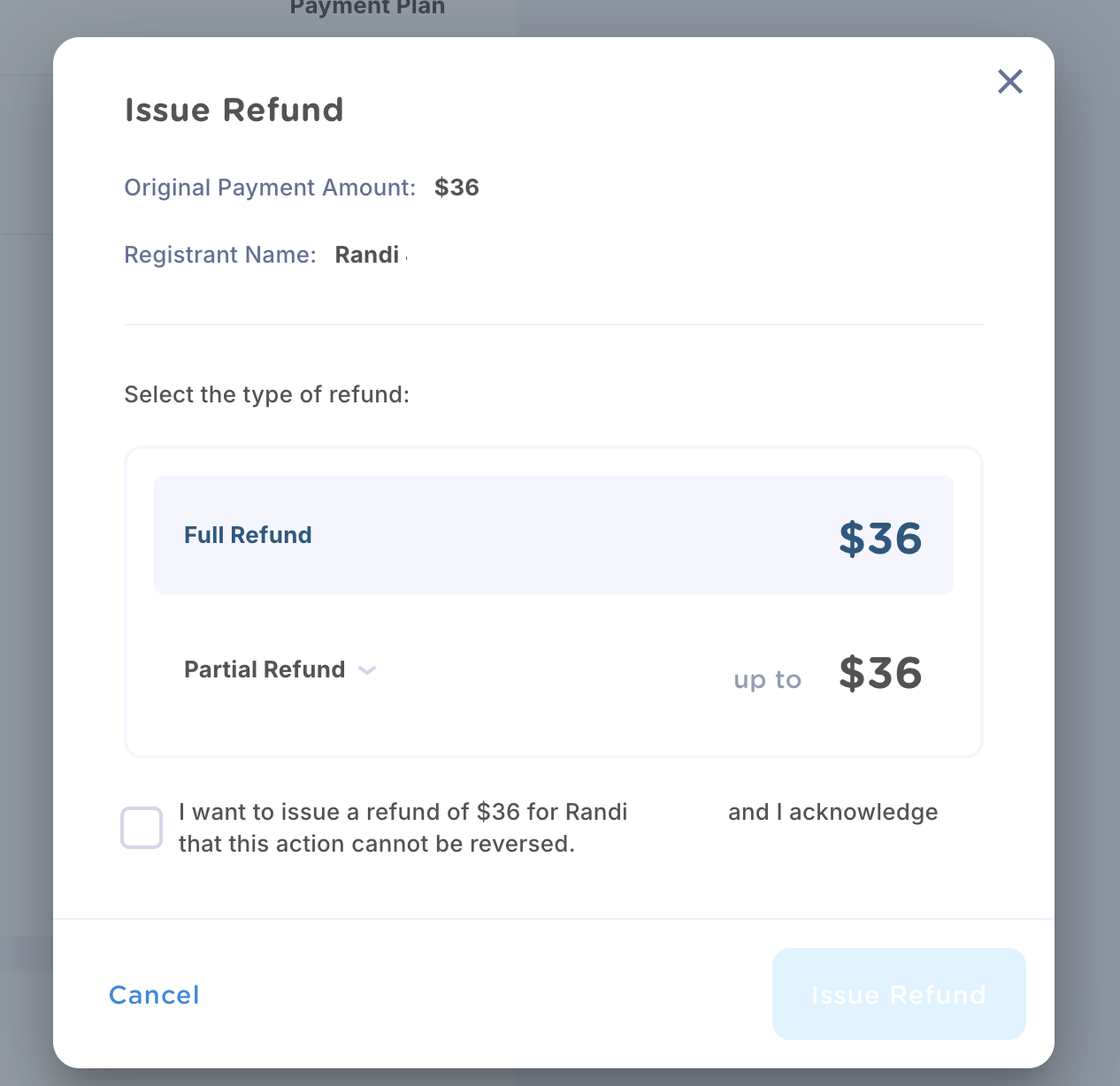Click 'that this action cannot be reversed' line
1120x1086 pixels.
(377, 844)
